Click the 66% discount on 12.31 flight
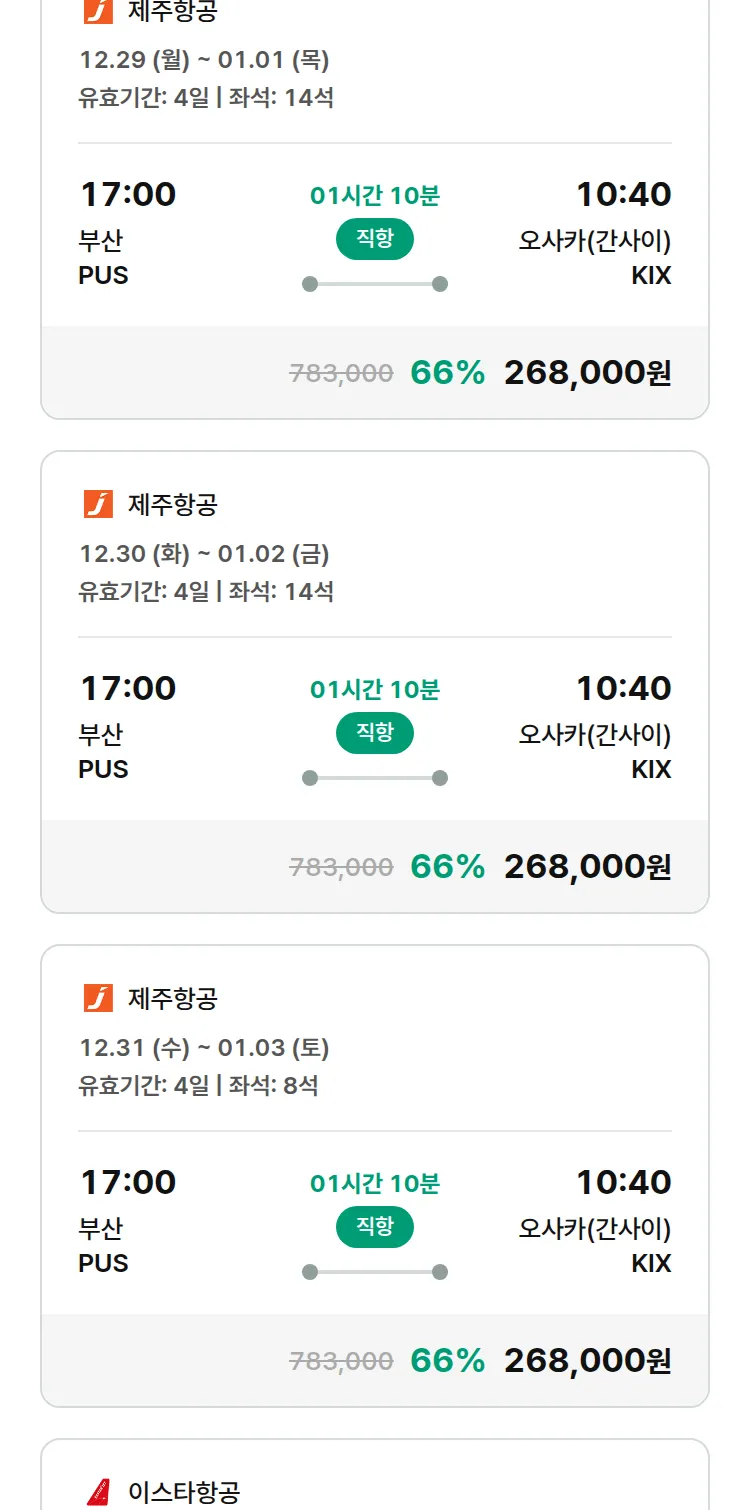Image resolution: width=750 pixels, height=1510 pixels. click(447, 1361)
